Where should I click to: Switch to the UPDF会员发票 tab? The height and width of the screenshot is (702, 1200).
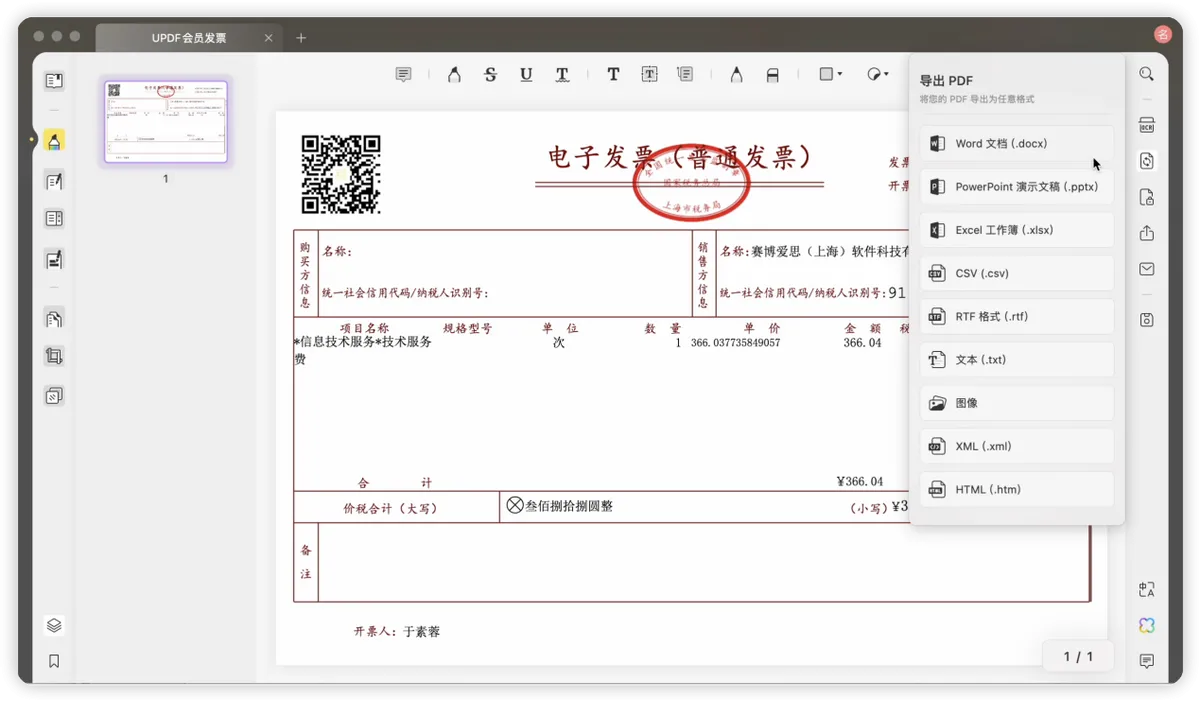(x=188, y=38)
